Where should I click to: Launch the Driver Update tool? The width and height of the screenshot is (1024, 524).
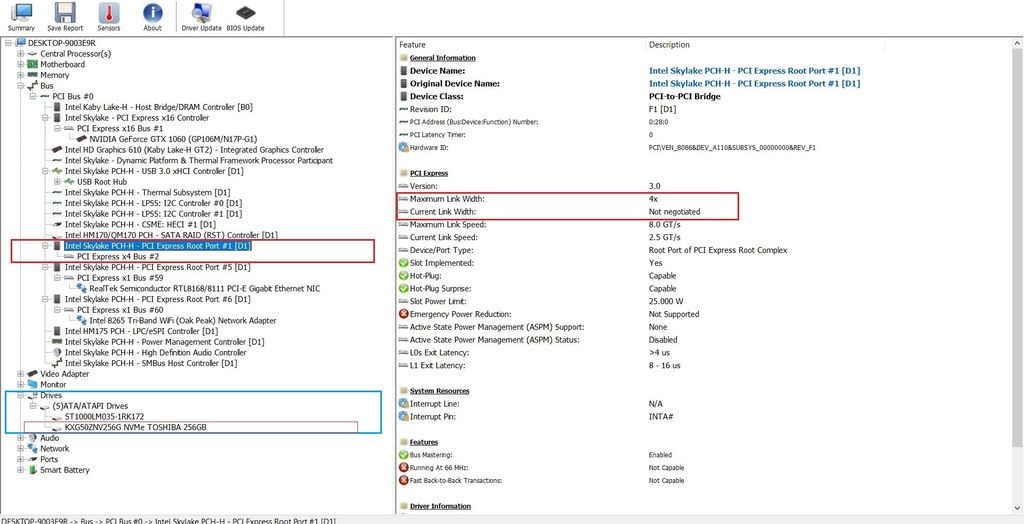[x=201, y=17]
